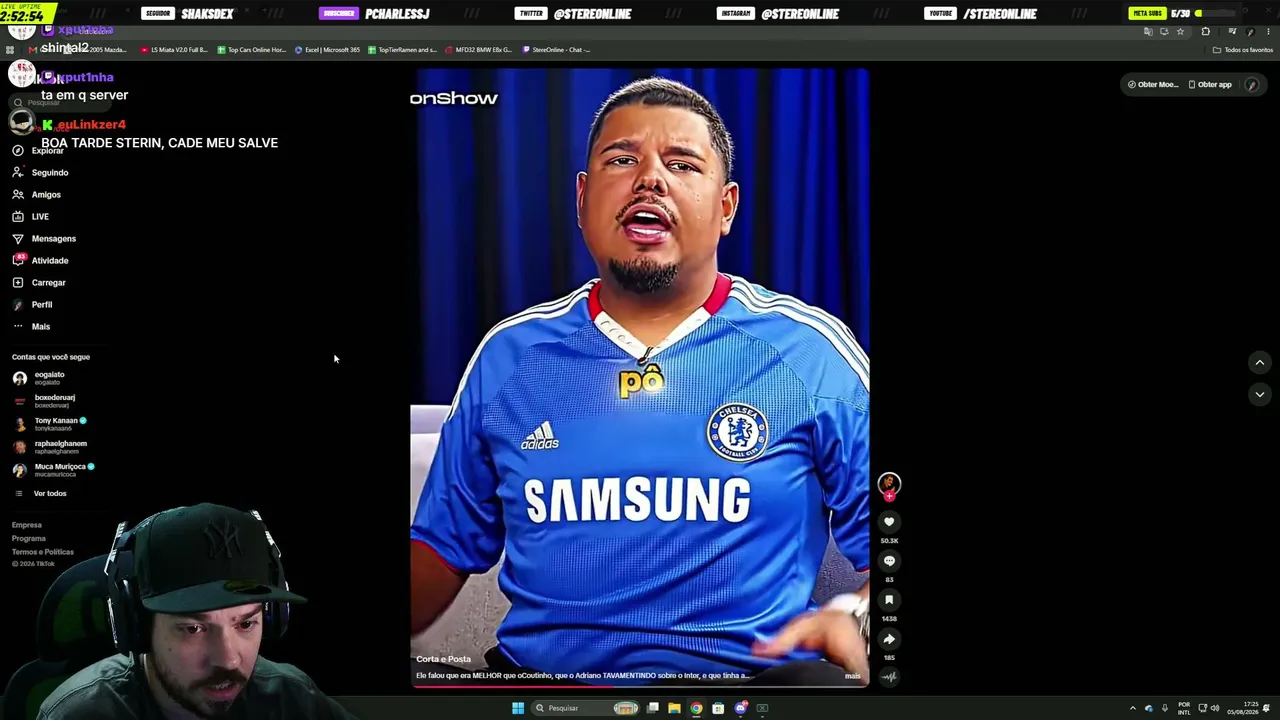
Task: Open TopTierRamen bookmark
Action: pos(402,50)
